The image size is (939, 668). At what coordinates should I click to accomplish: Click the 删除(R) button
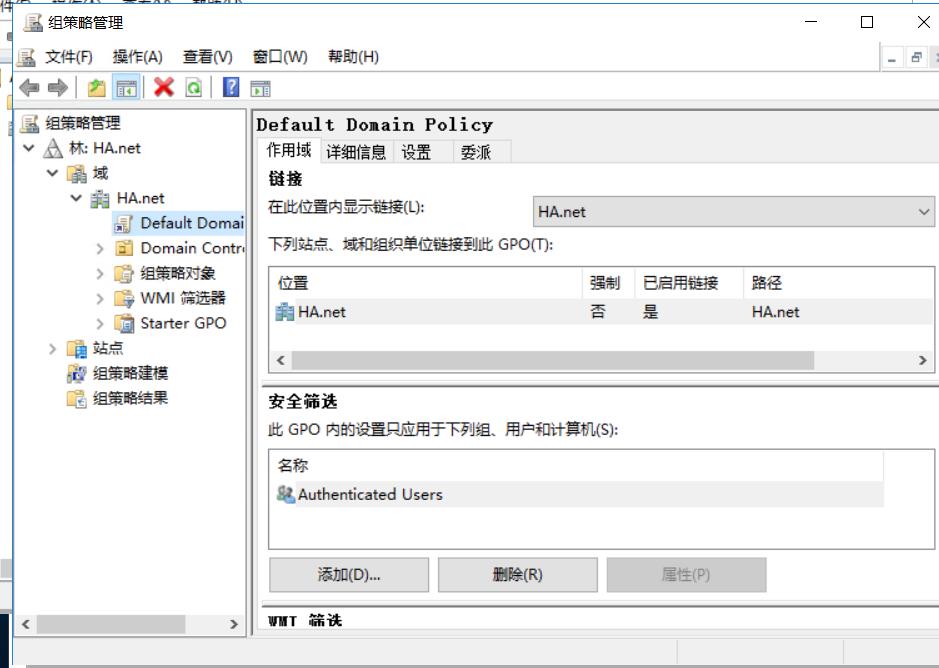(517, 575)
